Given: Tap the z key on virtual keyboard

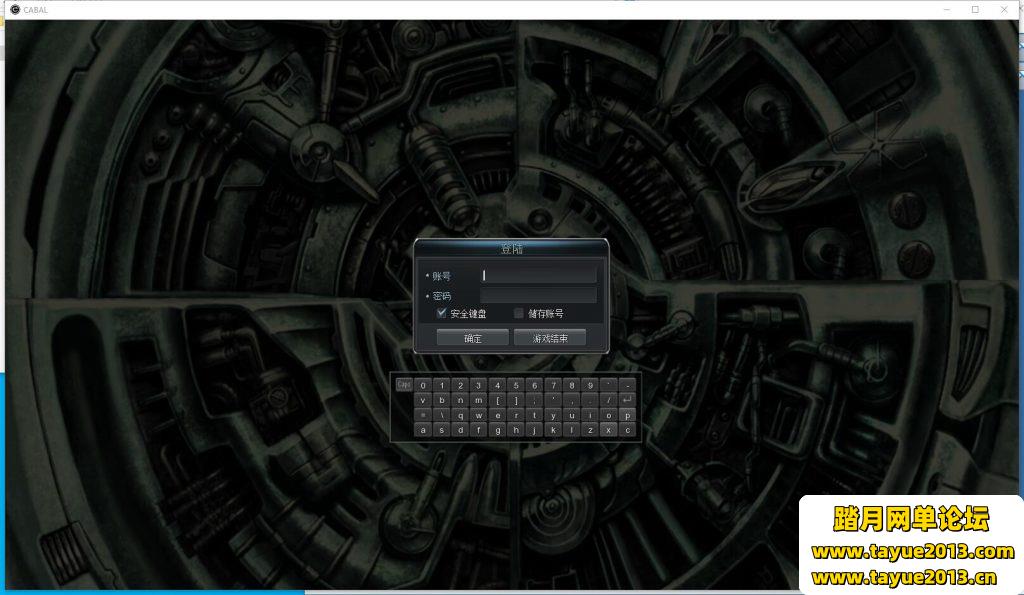Looking at the screenshot, I should tap(590, 430).
